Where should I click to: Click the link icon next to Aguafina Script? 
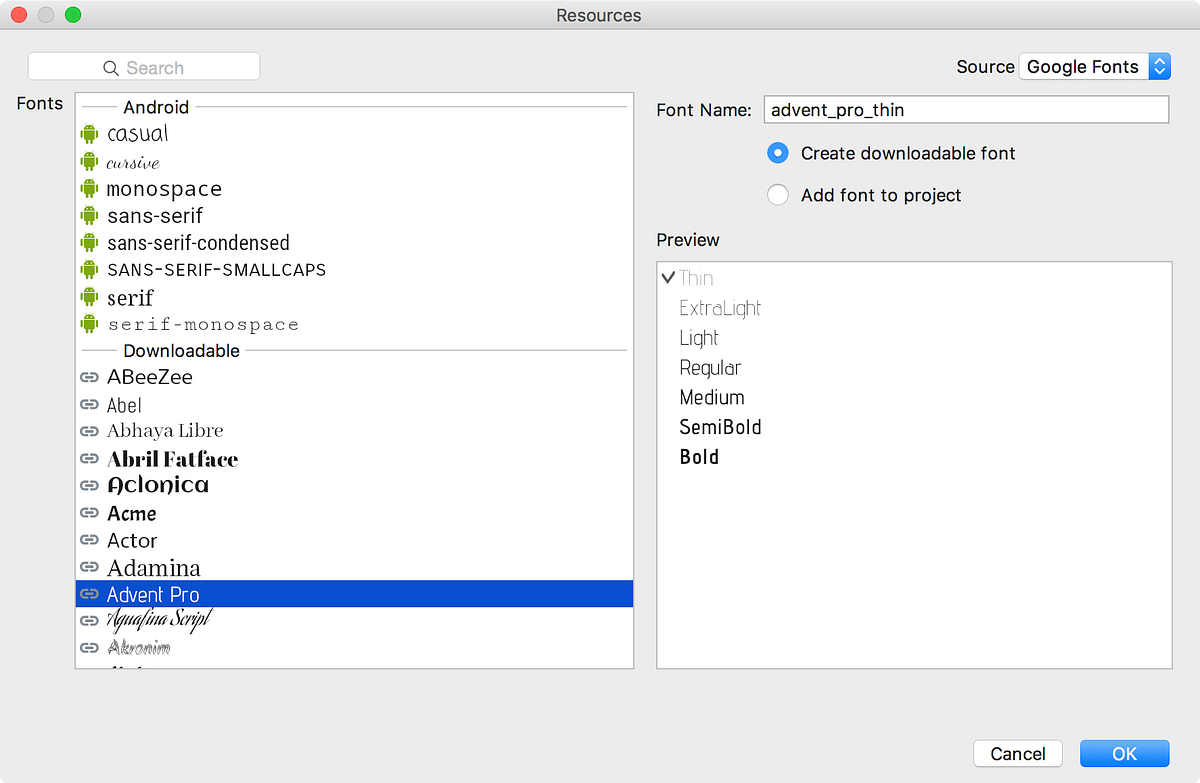[x=90, y=620]
